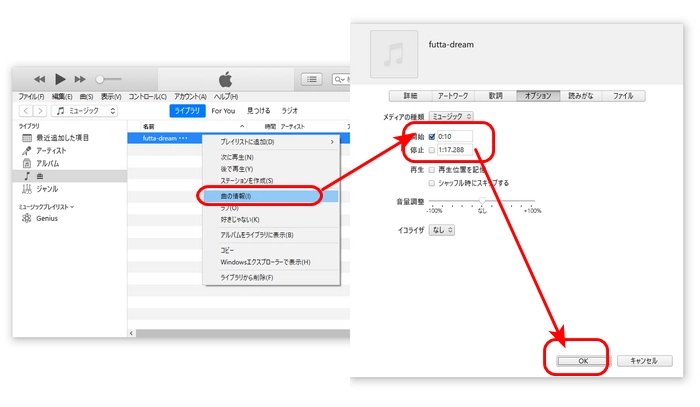Open the アカウント(A) menu
The image size is (700, 407).
(x=190, y=96)
